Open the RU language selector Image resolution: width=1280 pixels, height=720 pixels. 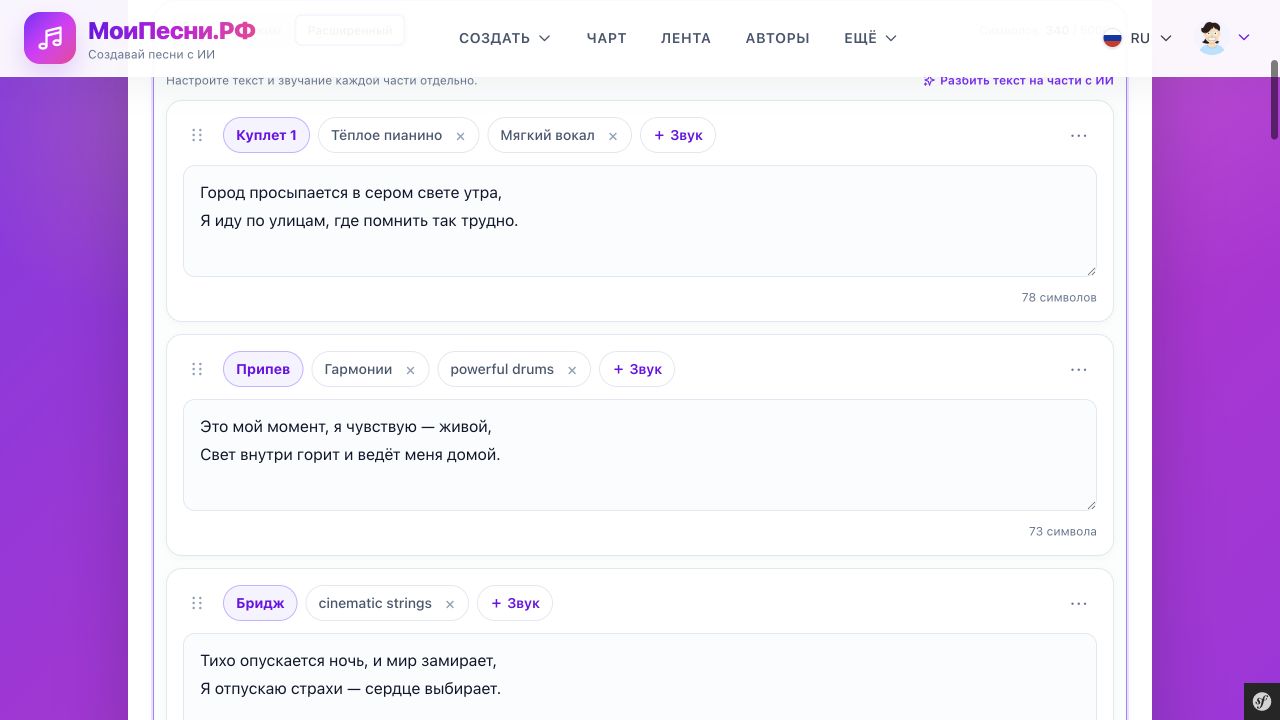click(x=1138, y=38)
